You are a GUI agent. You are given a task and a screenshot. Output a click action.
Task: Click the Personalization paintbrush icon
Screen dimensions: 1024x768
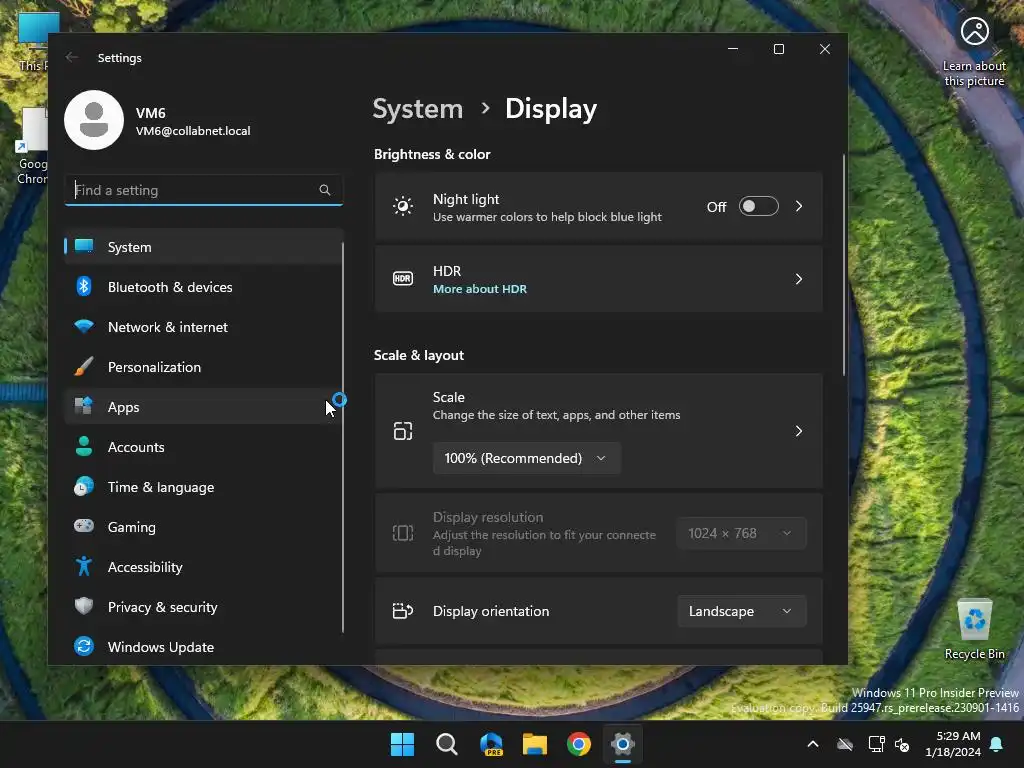pos(84,366)
